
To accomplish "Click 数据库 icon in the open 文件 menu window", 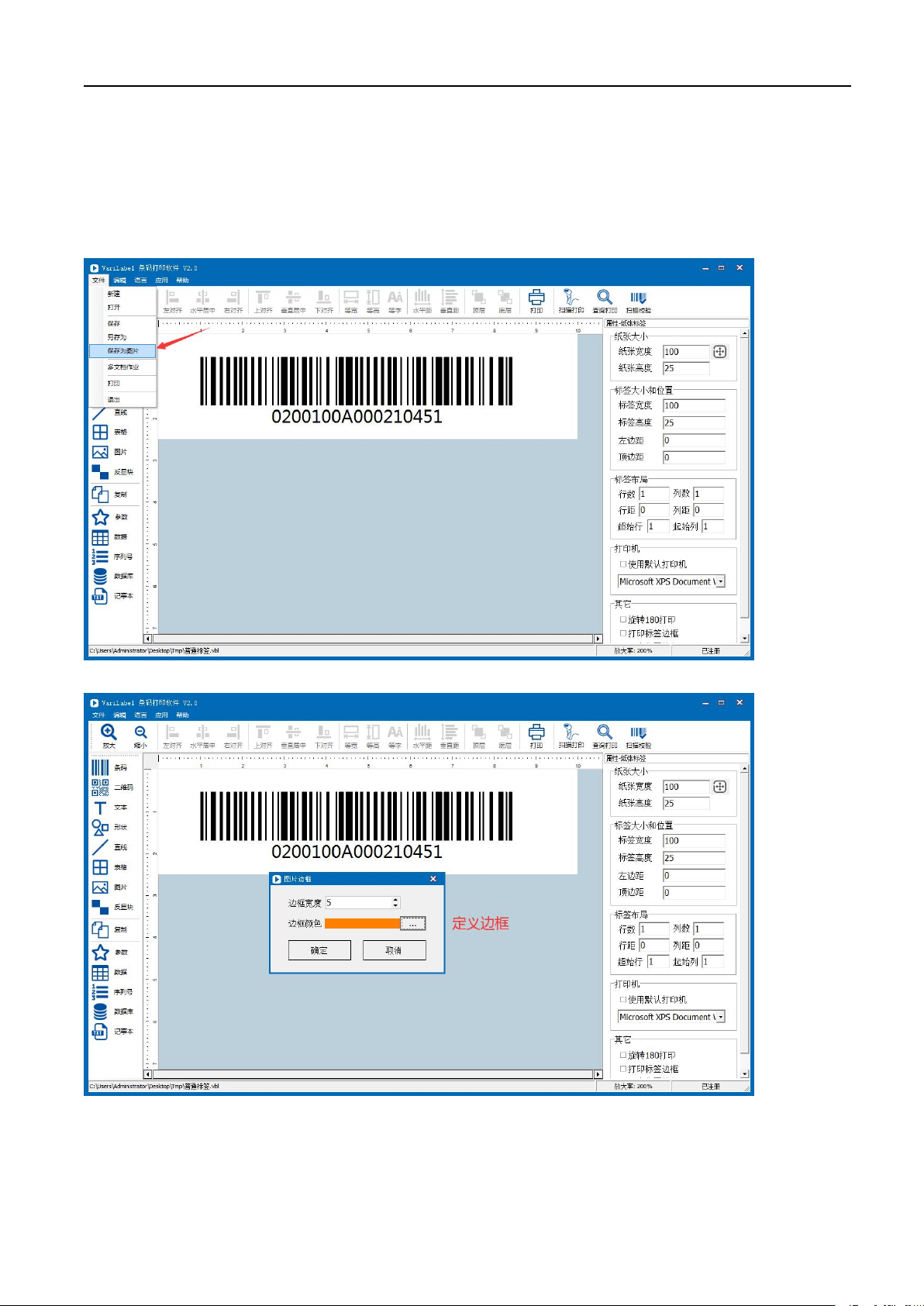I will pos(100,576).
